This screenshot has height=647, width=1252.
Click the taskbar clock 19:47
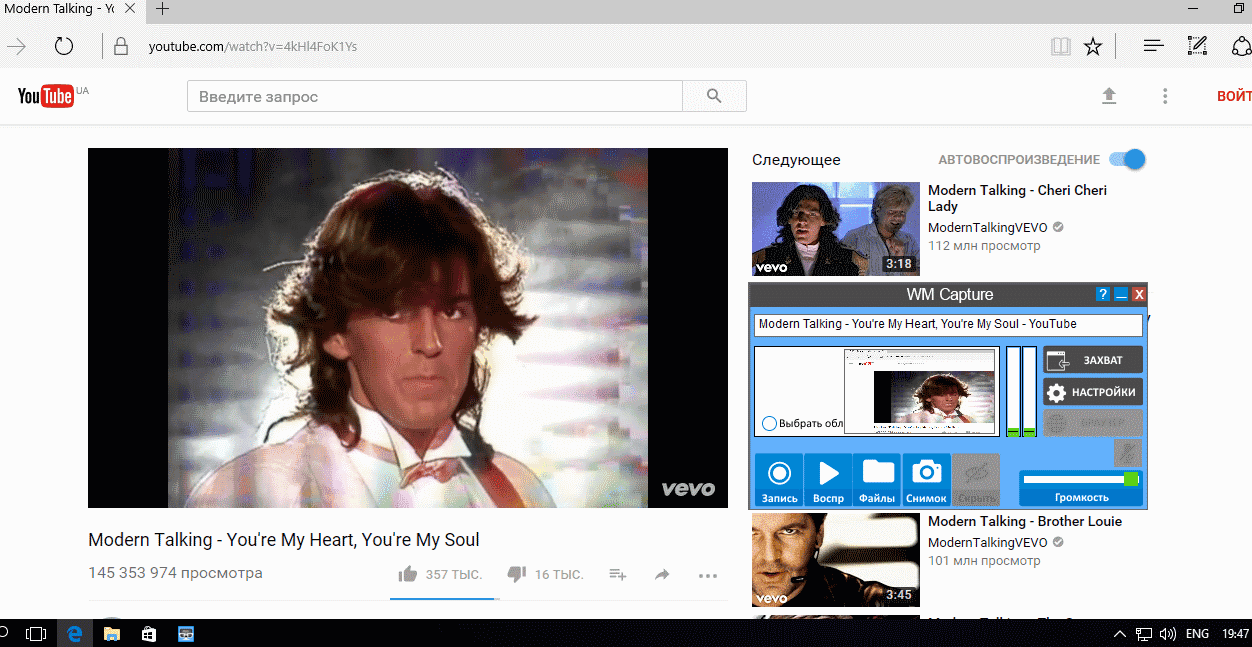pos(1236,633)
